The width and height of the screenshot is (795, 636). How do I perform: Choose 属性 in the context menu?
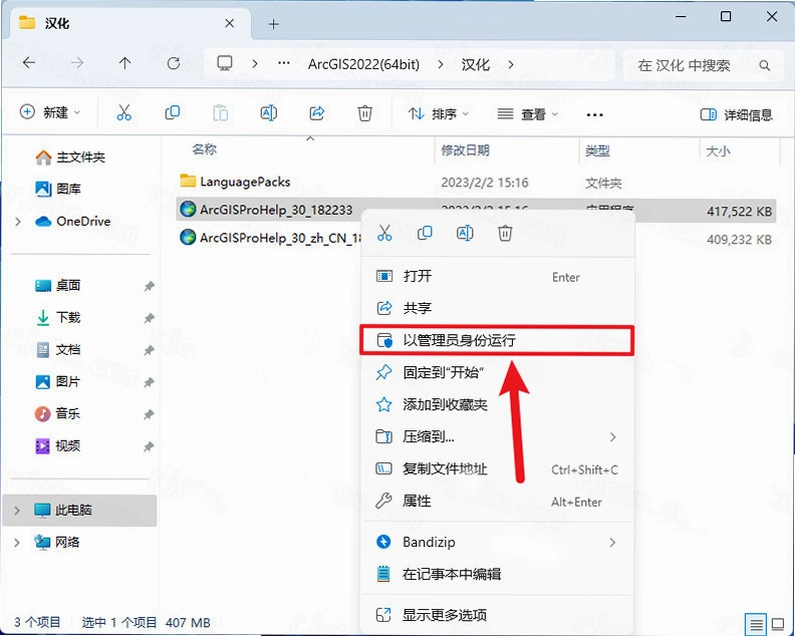497,501
